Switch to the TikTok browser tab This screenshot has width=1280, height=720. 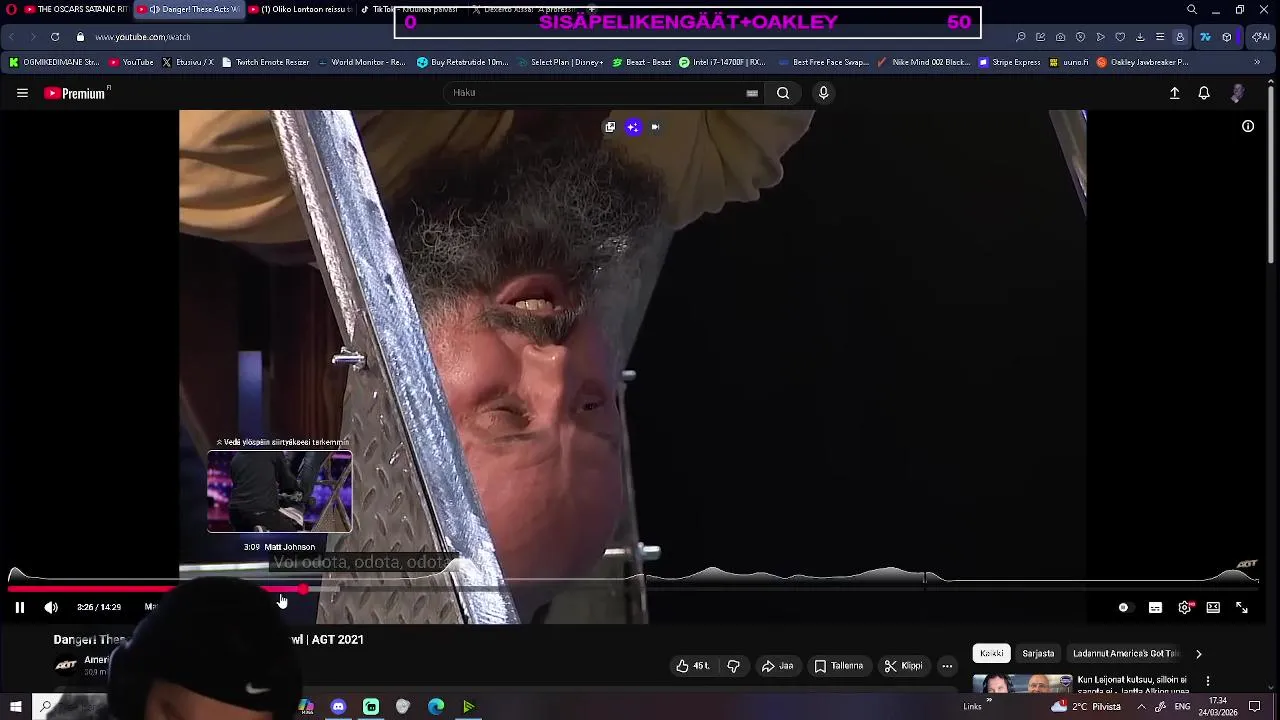click(410, 9)
